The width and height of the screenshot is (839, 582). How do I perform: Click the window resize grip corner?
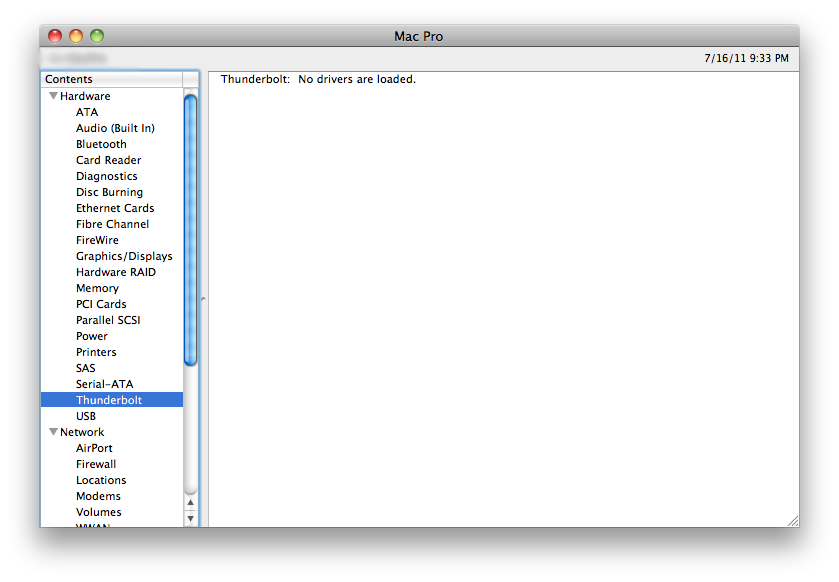793,521
